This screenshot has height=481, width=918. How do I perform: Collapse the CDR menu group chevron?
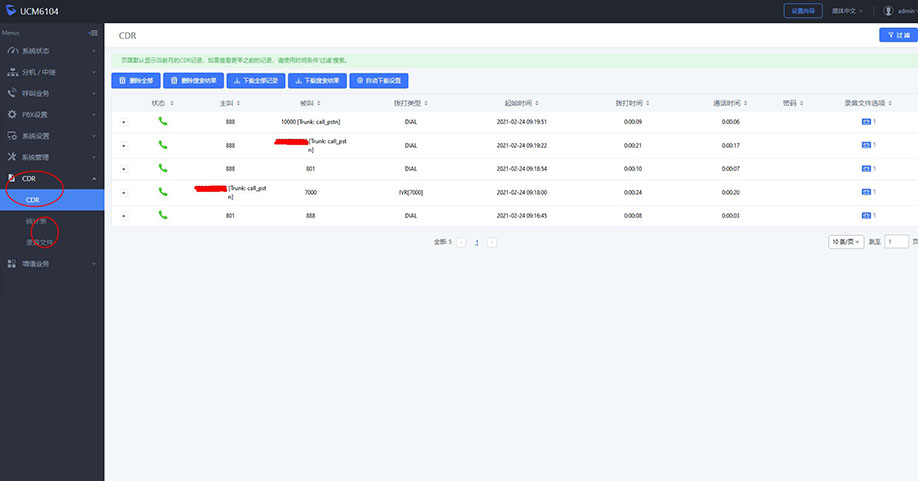click(x=94, y=178)
